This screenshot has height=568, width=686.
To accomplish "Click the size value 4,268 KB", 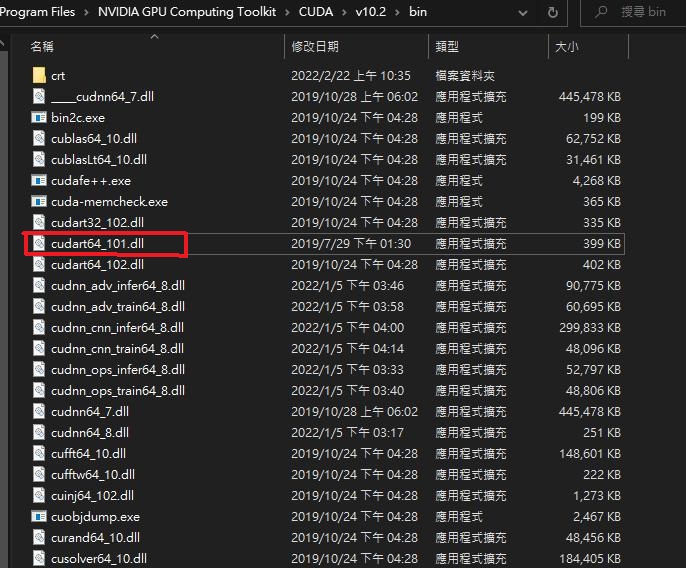I will 597,180.
